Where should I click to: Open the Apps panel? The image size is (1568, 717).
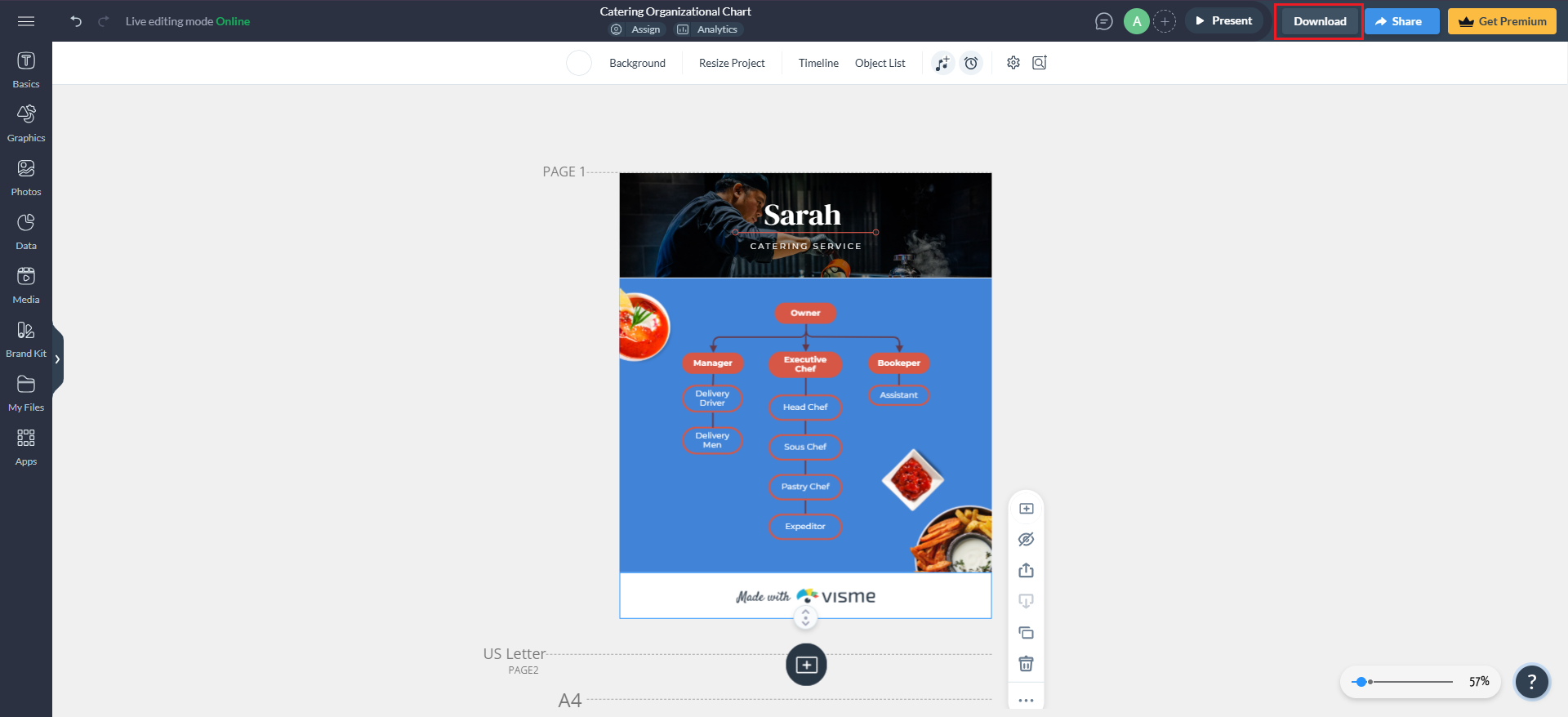tap(26, 447)
